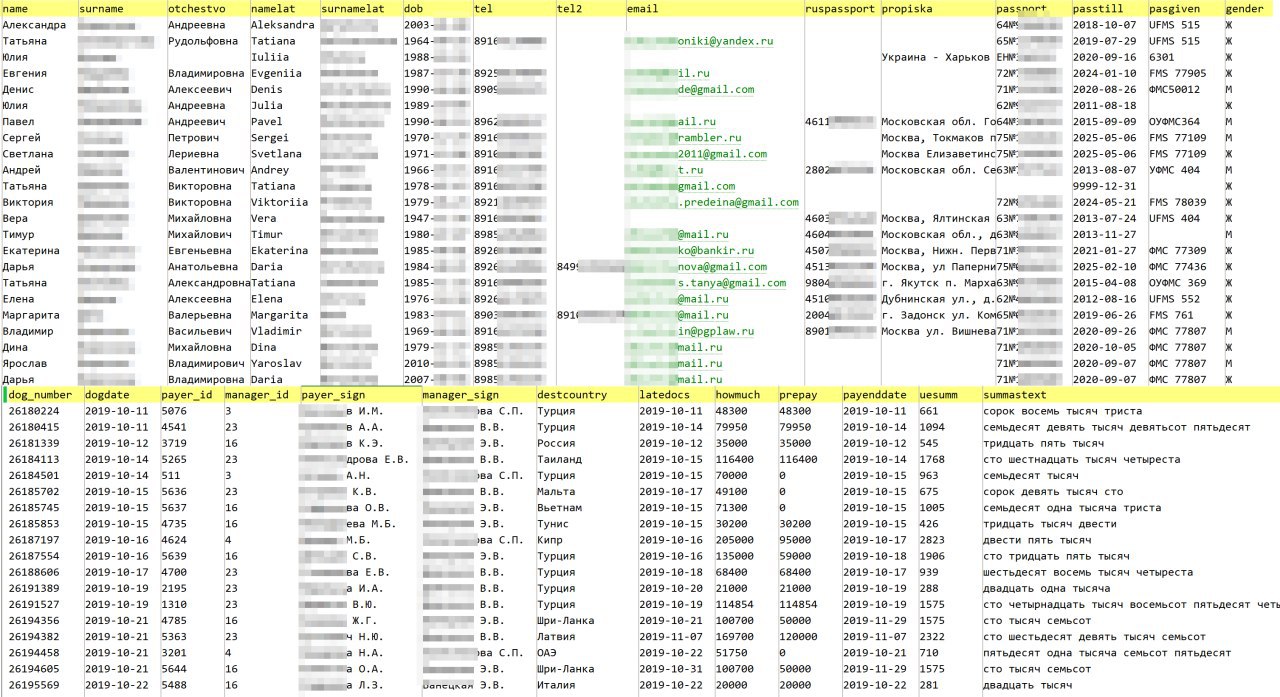Click the 'Мальта' destcountry cell
The image size is (1280, 697).
click(556, 492)
